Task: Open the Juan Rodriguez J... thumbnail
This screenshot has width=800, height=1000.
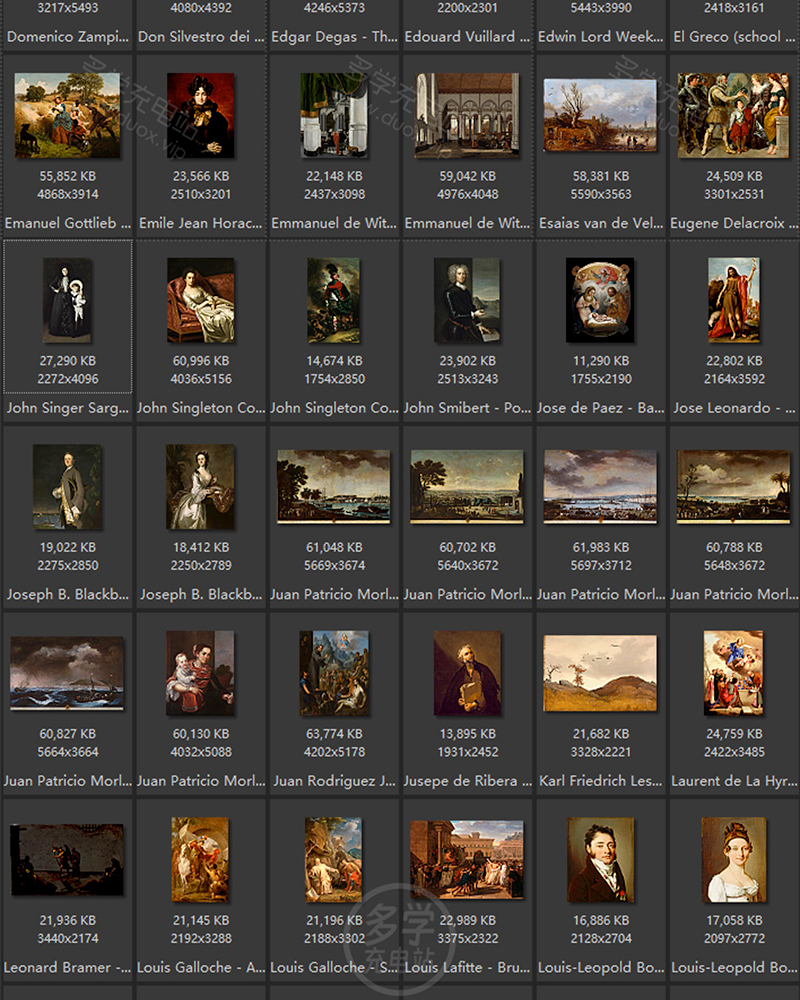Action: pyautogui.click(x=334, y=673)
